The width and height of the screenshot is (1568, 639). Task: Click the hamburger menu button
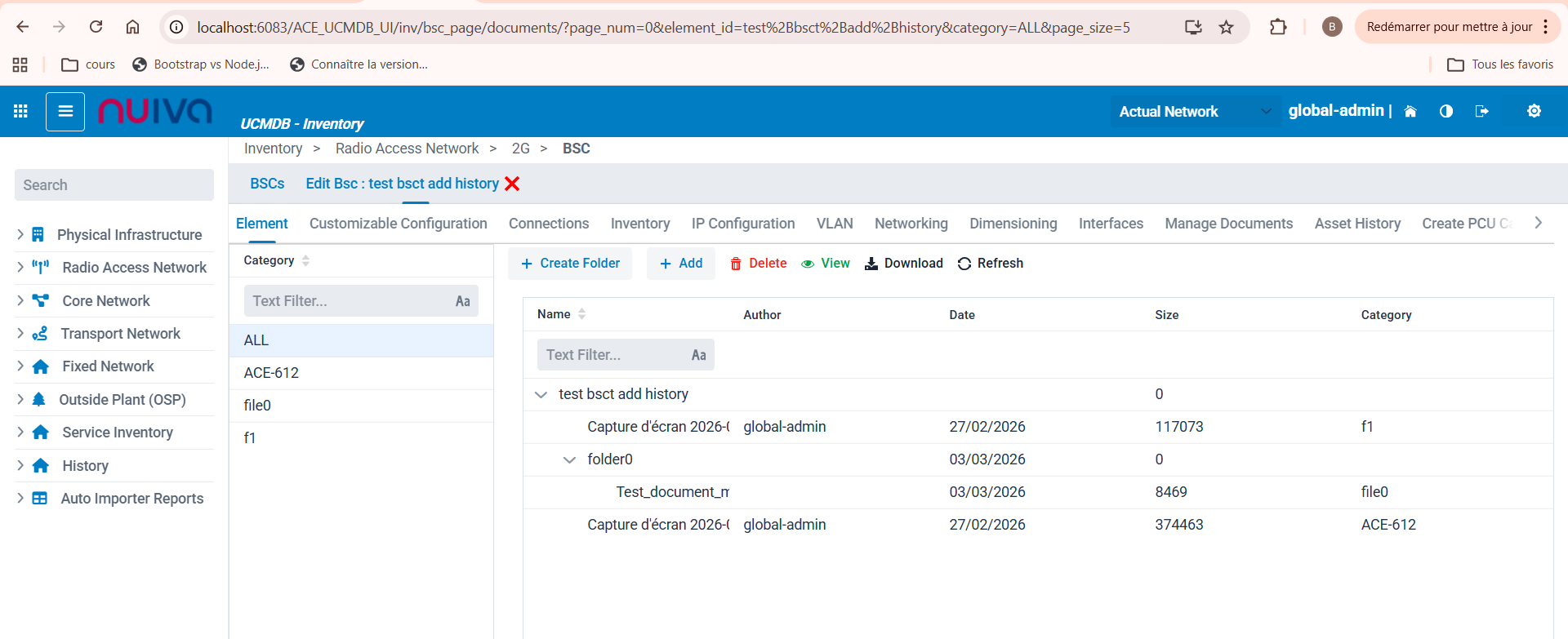pos(65,111)
